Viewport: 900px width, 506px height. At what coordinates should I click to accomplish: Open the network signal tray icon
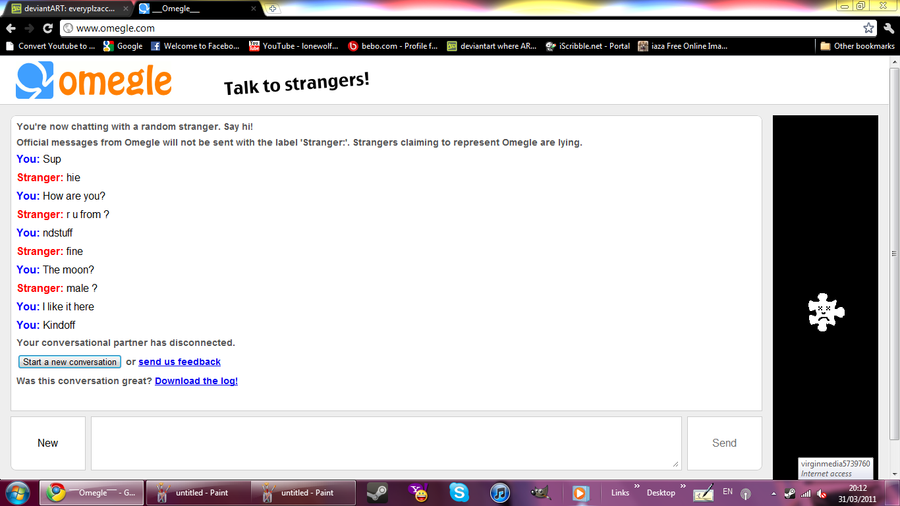(x=806, y=493)
